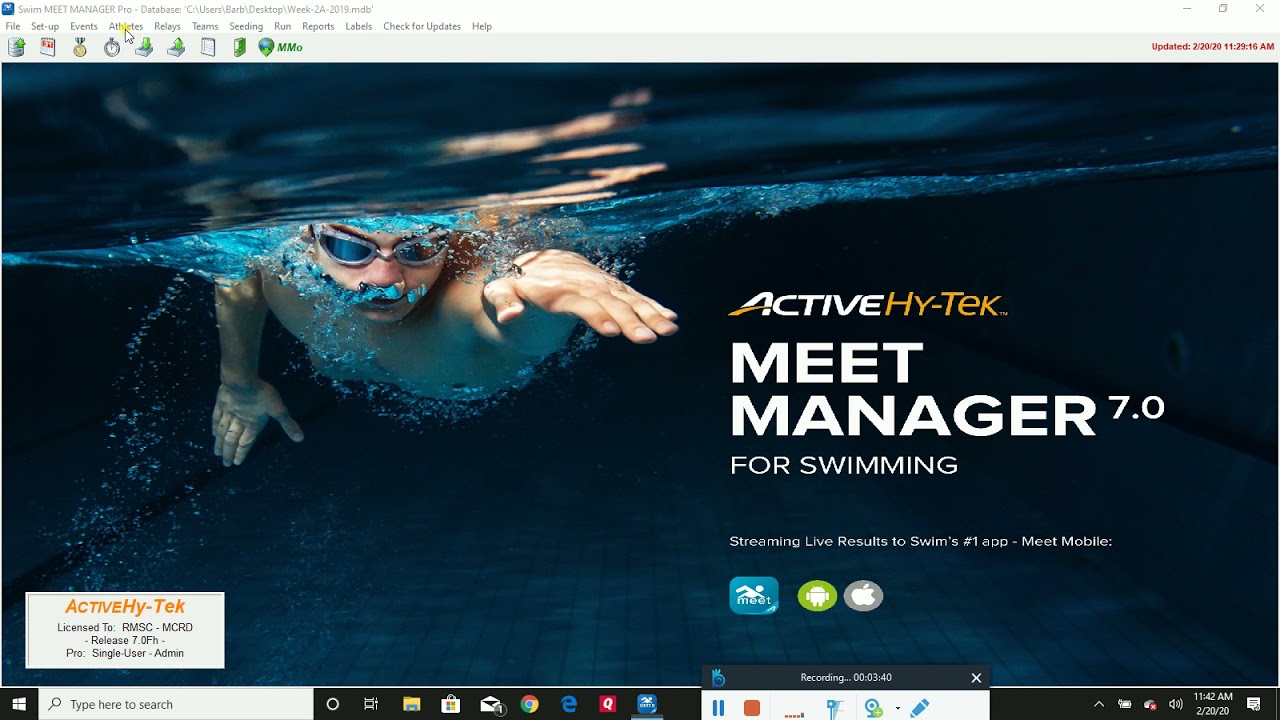Click the taskbar search box

click(176, 704)
